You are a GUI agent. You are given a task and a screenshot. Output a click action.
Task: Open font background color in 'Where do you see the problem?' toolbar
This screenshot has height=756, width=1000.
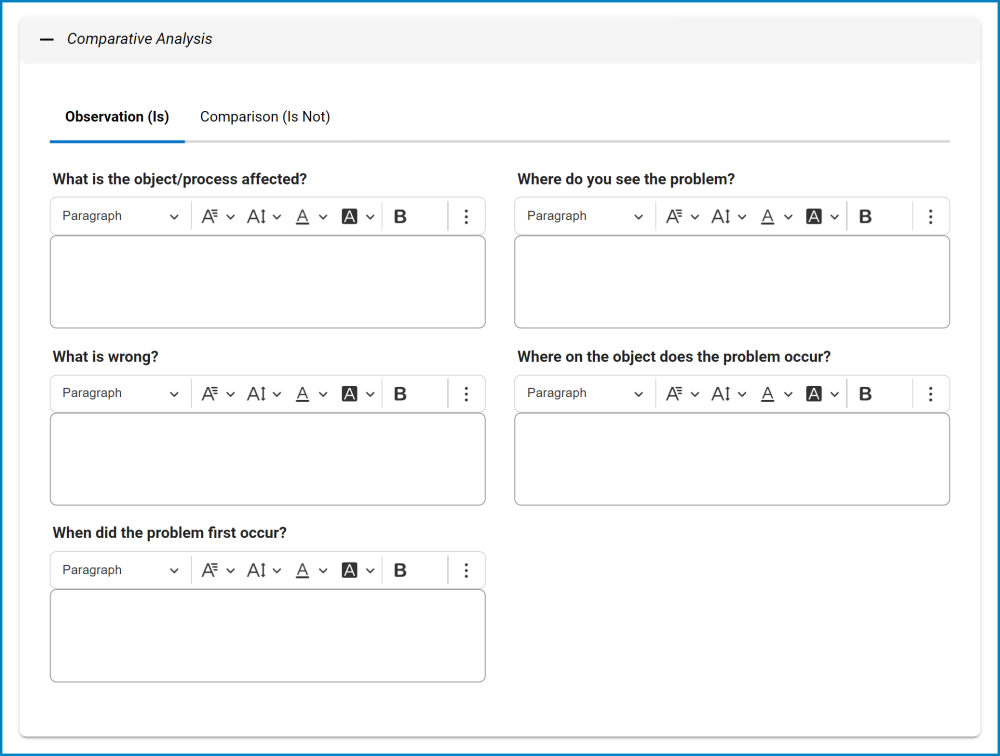click(822, 217)
